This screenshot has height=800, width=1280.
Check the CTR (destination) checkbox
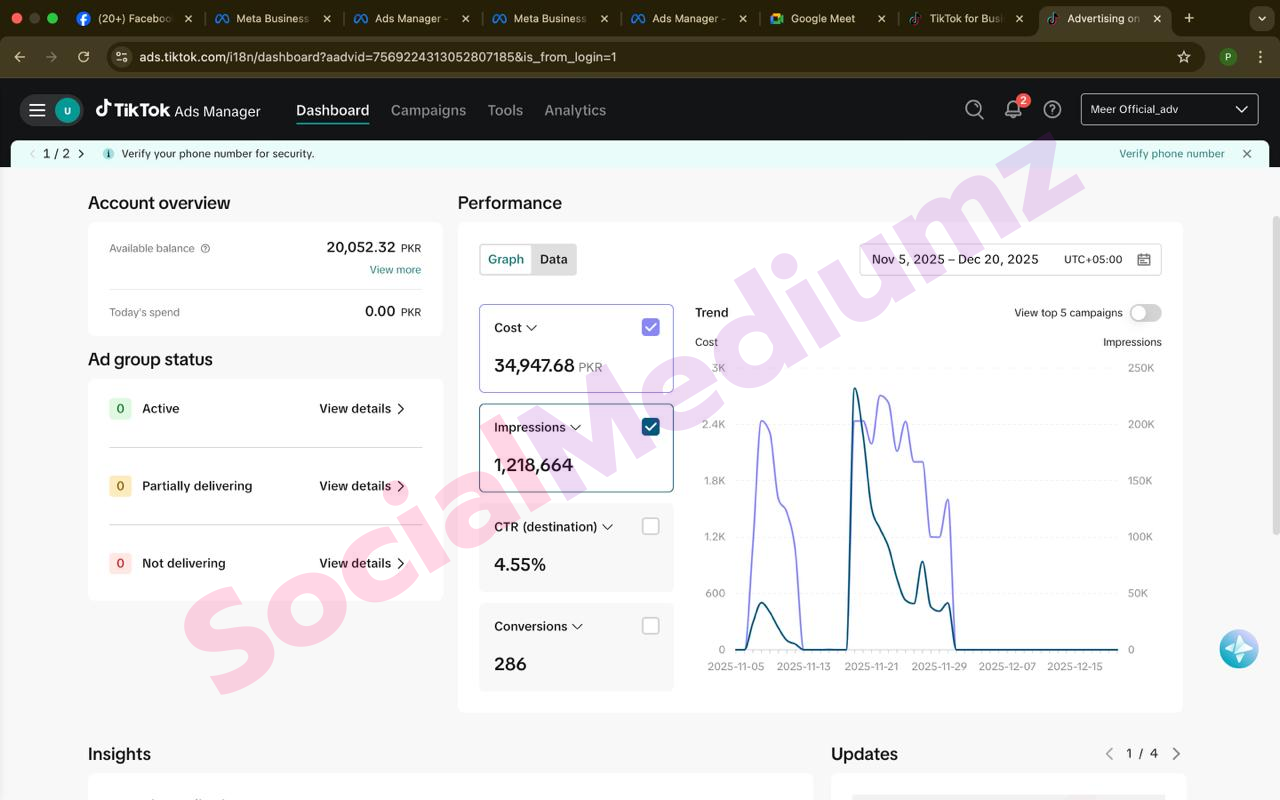click(650, 526)
